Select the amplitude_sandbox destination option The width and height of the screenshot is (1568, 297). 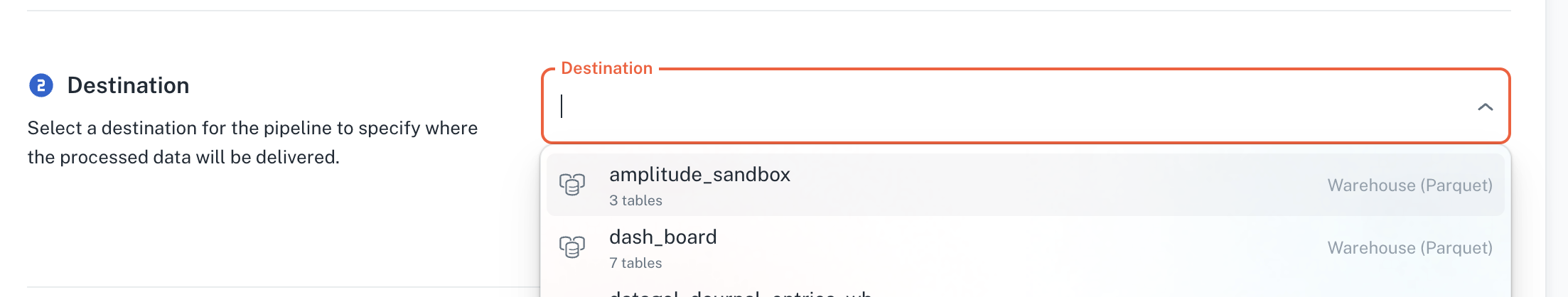click(1025, 185)
